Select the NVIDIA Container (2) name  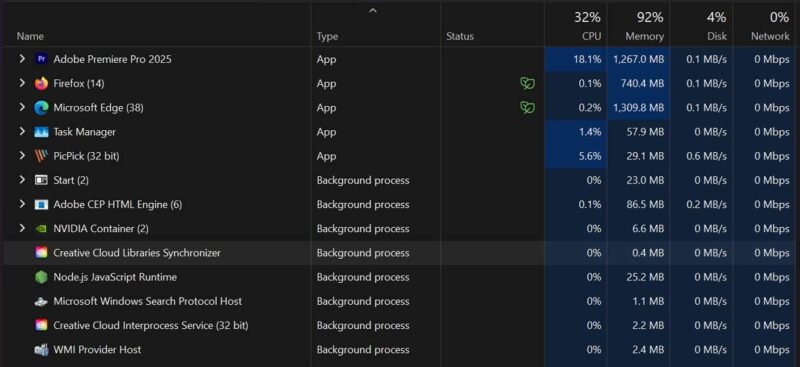101,229
